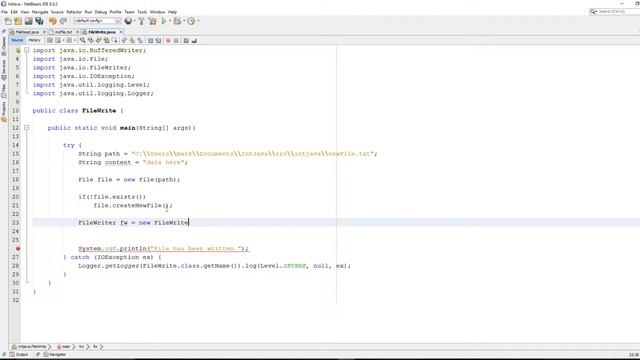Go to Previous Bookmark icon
The width and height of the screenshot is (640, 360).
(124, 40)
